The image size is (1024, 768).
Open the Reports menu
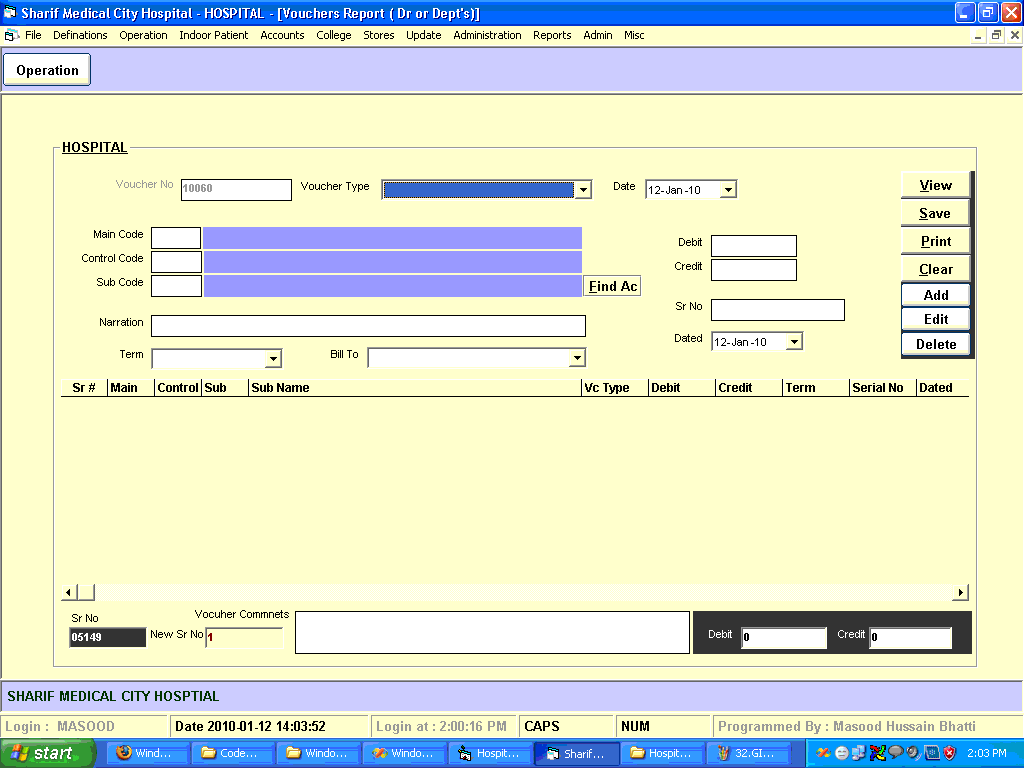coord(552,35)
